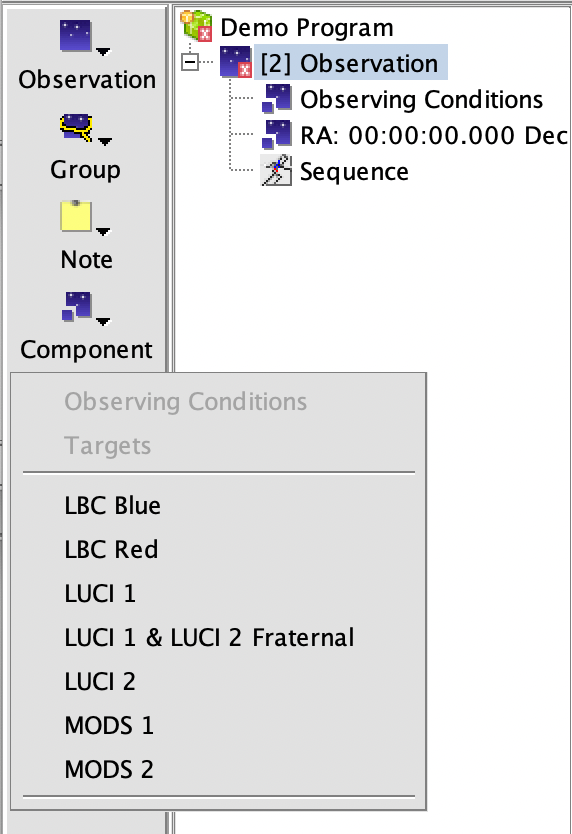The height and width of the screenshot is (834, 572).
Task: Collapse the [2] Observation tree node
Action: click(x=190, y=62)
